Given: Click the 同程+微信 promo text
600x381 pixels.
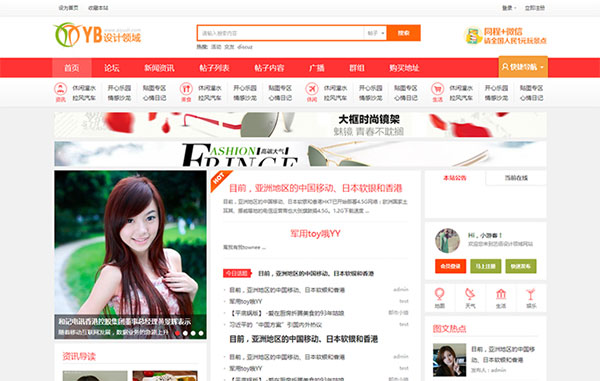Looking at the screenshot, I should tap(515, 36).
